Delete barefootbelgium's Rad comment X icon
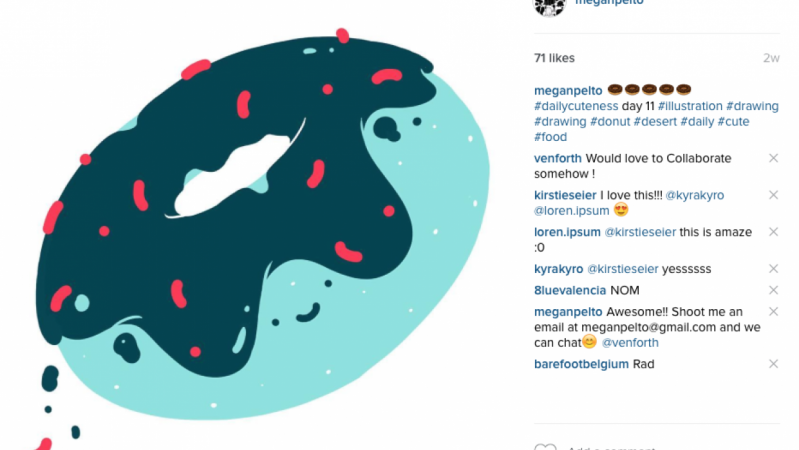799x450 pixels. coord(773,364)
